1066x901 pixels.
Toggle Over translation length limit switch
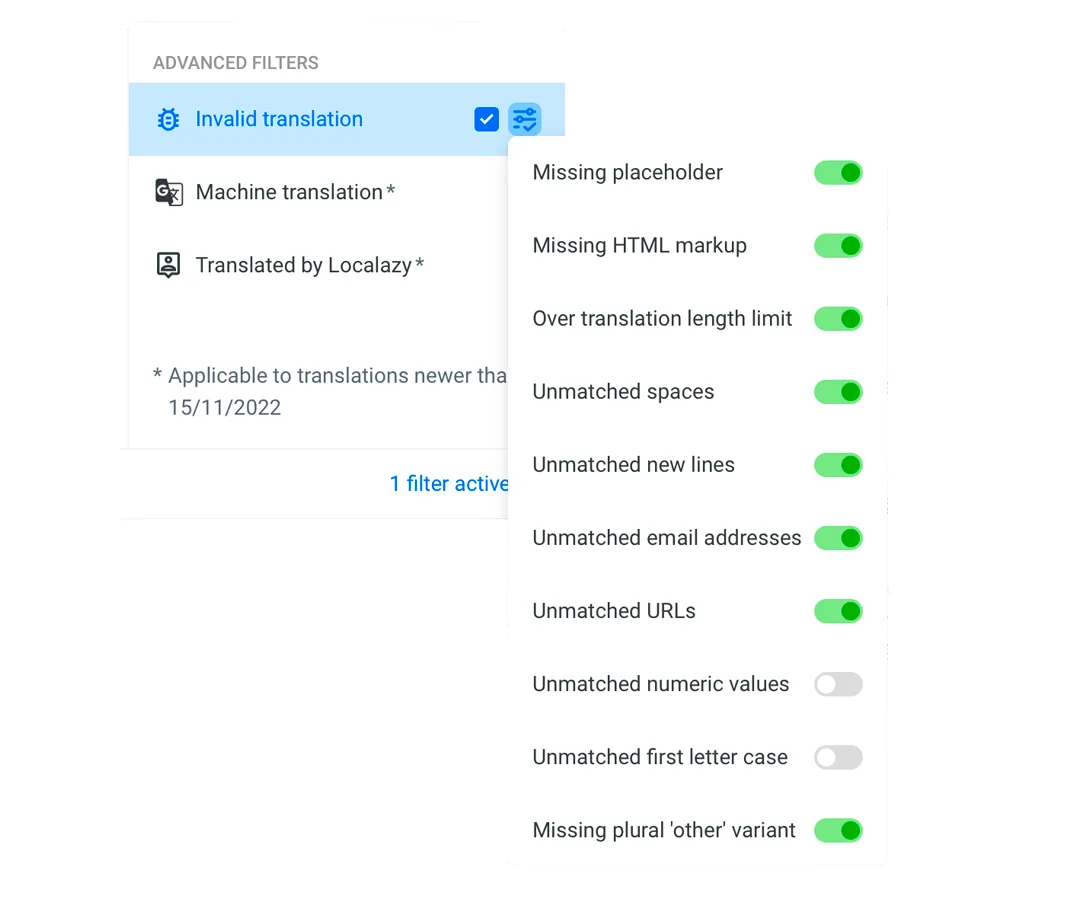pyautogui.click(x=838, y=319)
